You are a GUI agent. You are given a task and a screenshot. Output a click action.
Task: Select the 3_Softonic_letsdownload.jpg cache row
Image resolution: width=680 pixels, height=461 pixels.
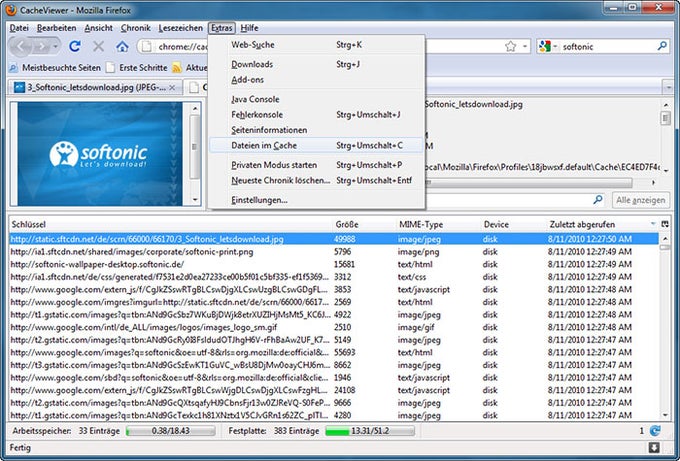coord(333,239)
